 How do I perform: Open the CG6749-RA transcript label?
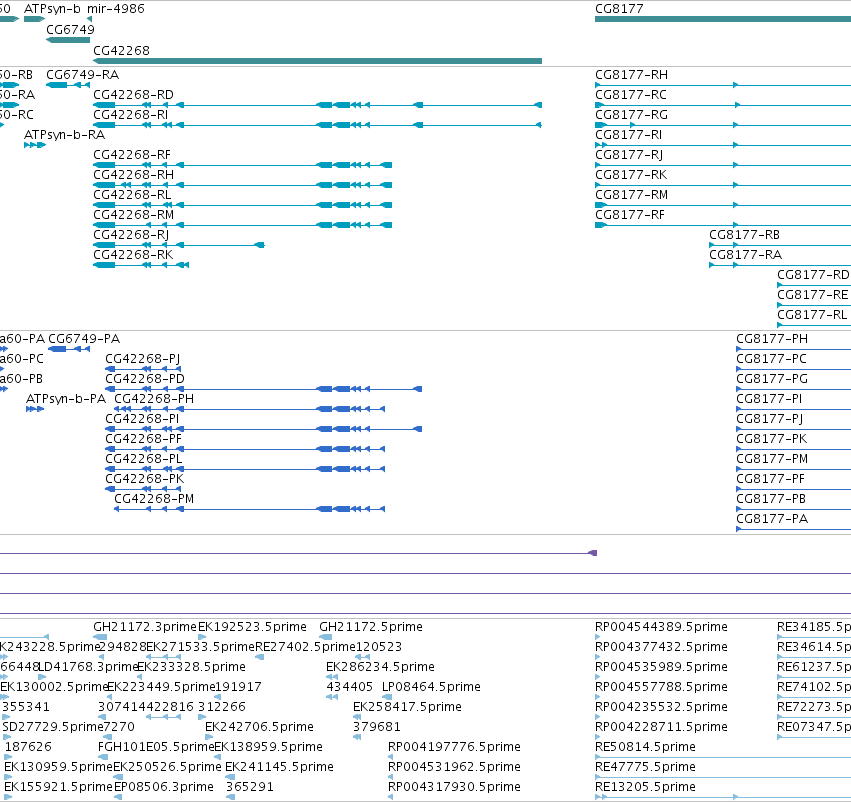(x=82, y=75)
